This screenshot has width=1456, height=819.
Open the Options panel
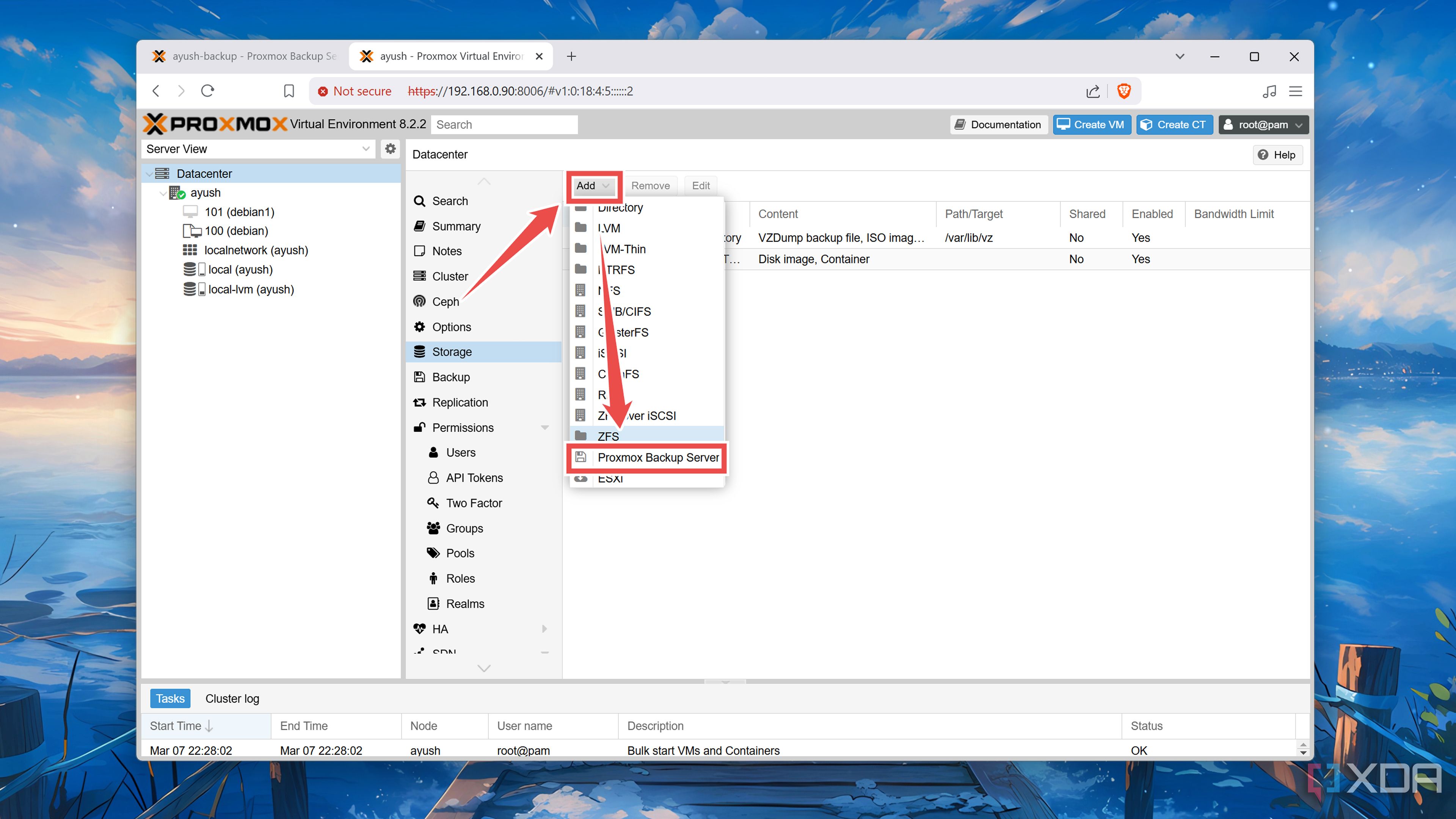tap(451, 327)
